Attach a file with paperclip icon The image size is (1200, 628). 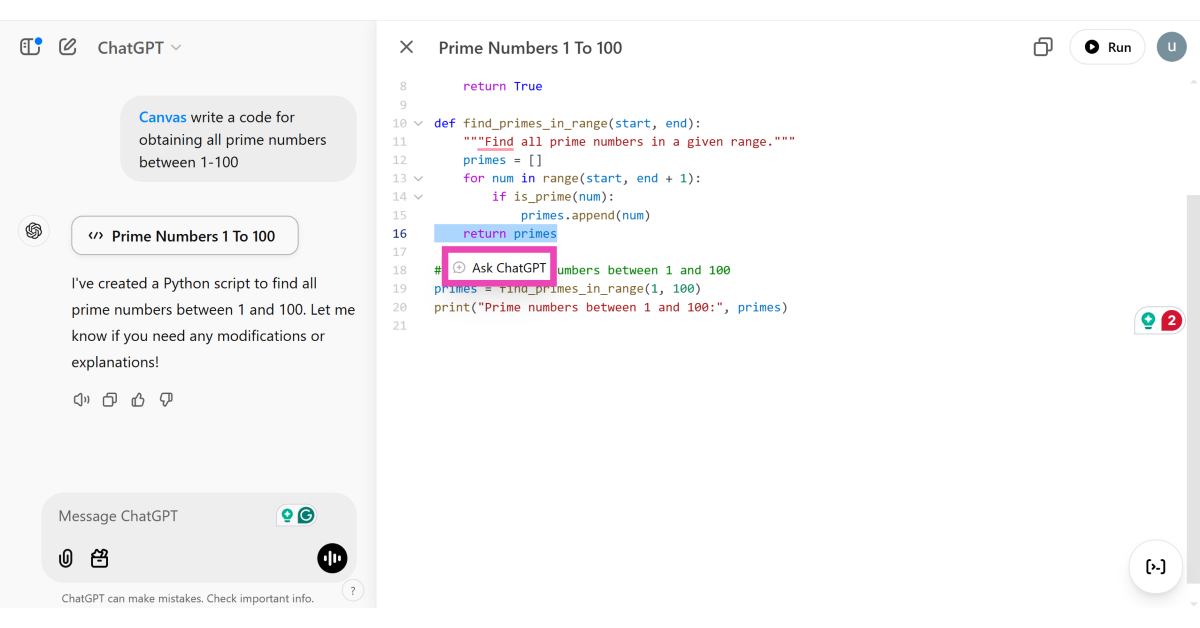(x=66, y=558)
